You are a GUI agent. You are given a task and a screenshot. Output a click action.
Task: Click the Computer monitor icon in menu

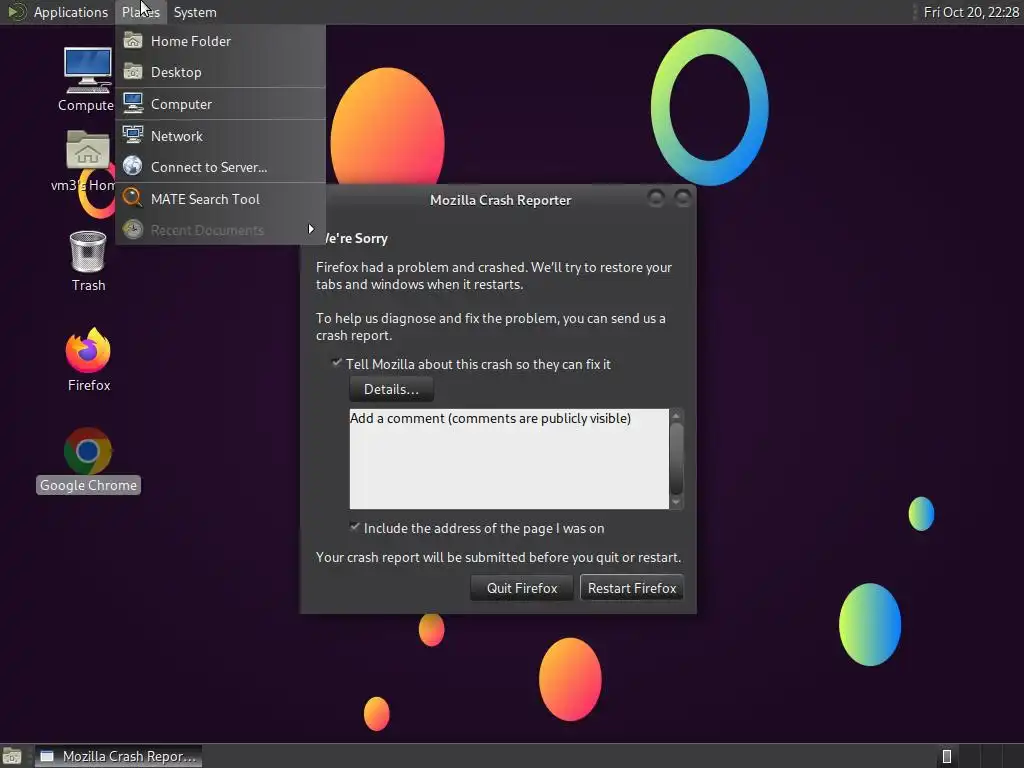coord(133,103)
